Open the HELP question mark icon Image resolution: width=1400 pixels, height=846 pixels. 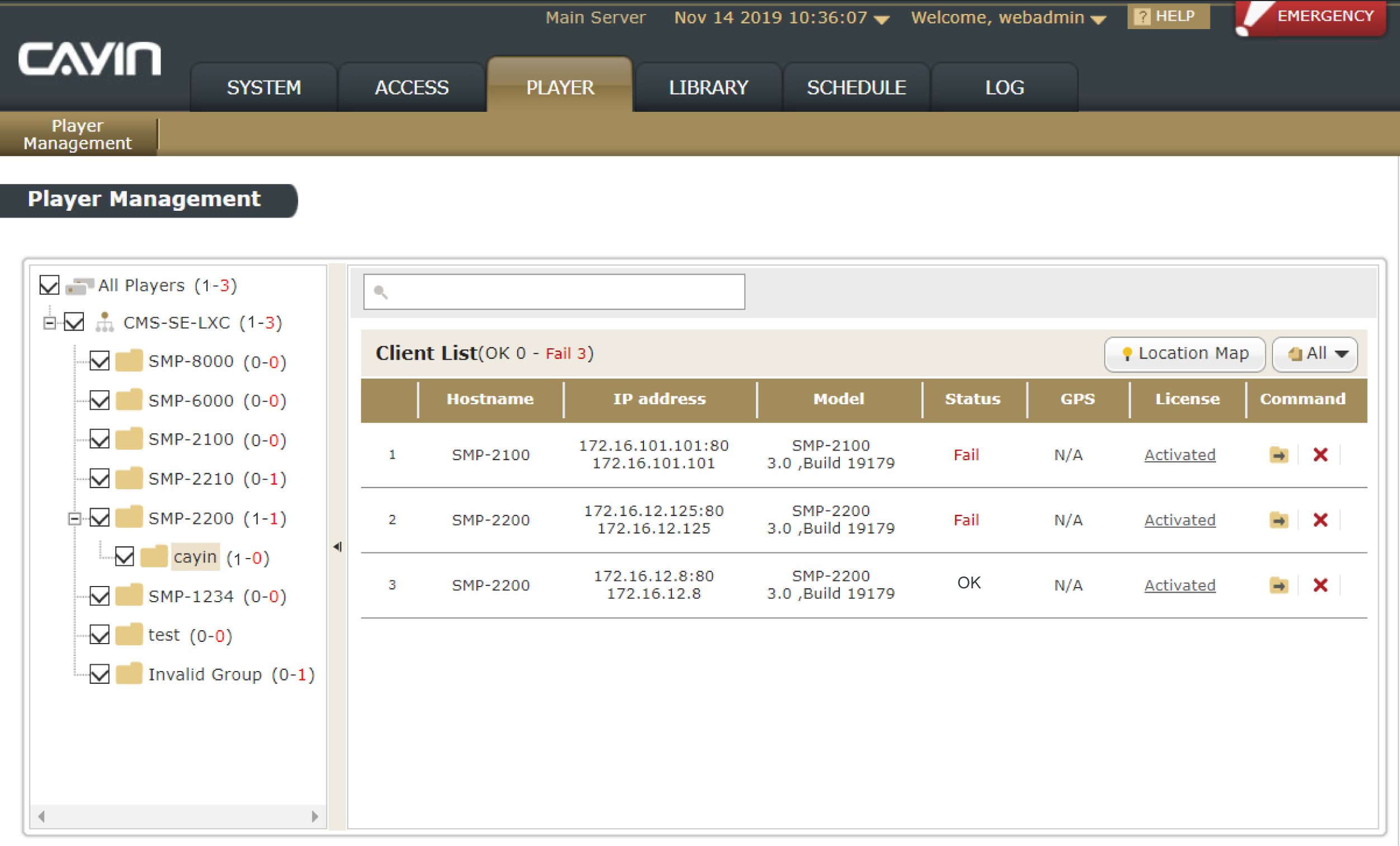pyautogui.click(x=1142, y=16)
